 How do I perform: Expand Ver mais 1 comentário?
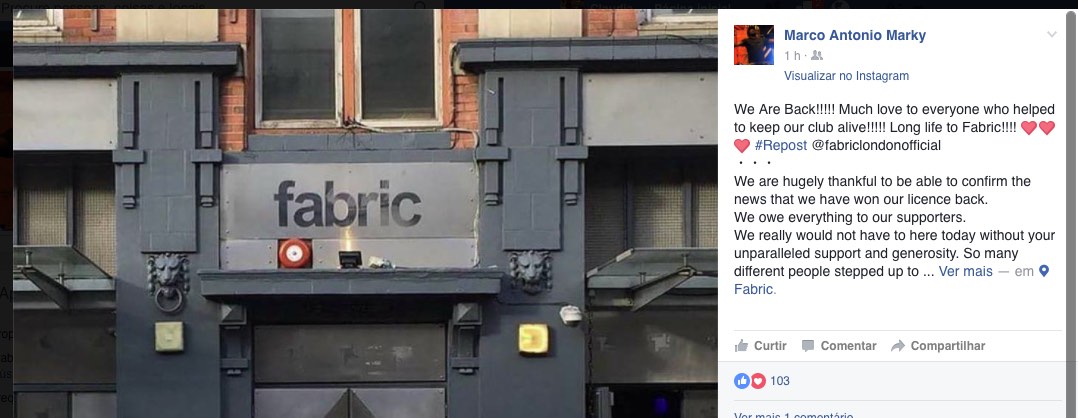793,415
